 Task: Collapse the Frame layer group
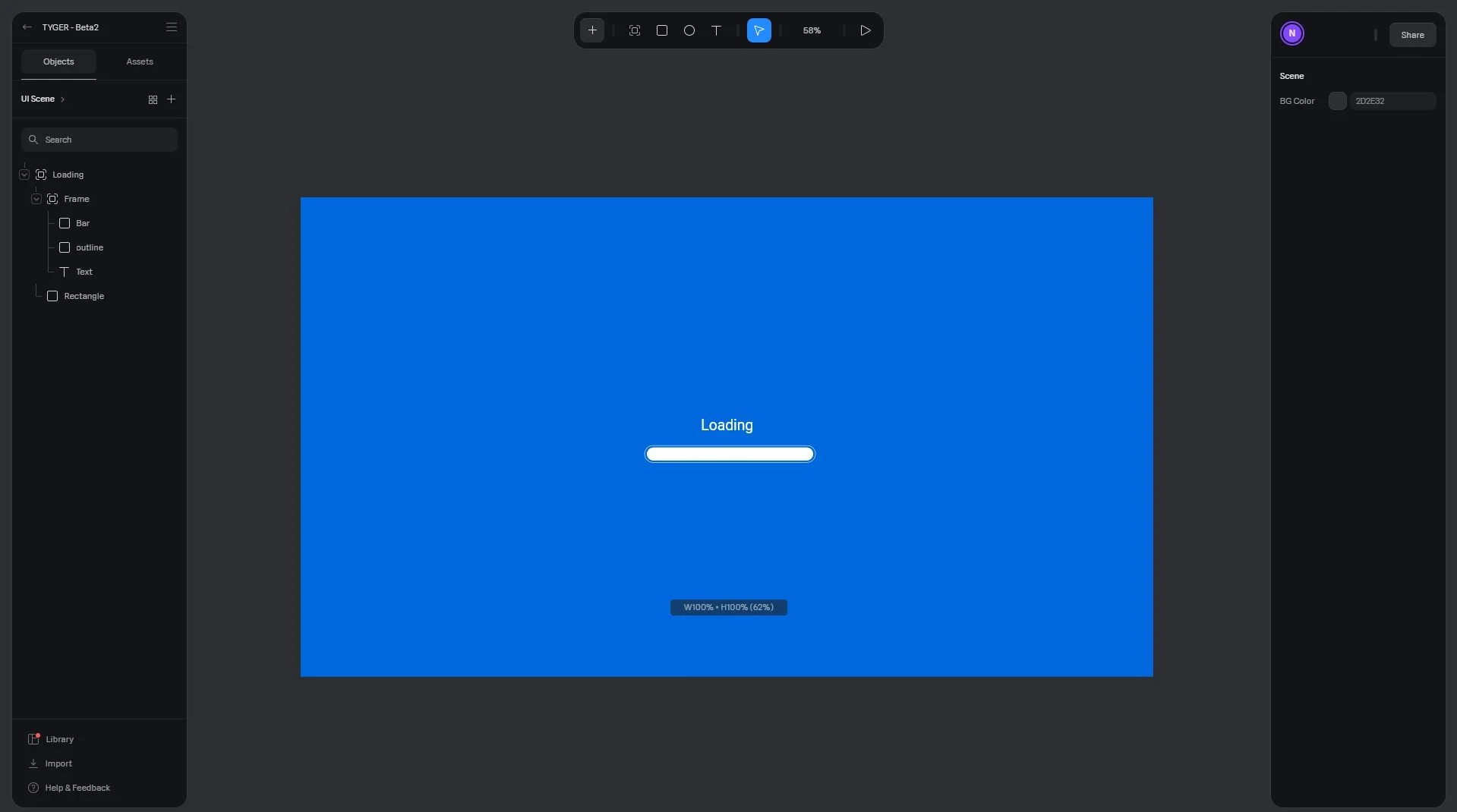[x=36, y=199]
